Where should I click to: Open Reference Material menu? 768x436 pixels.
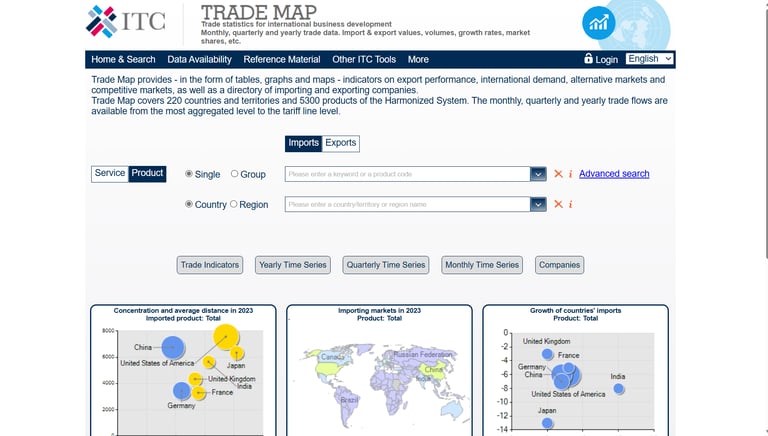(x=282, y=59)
